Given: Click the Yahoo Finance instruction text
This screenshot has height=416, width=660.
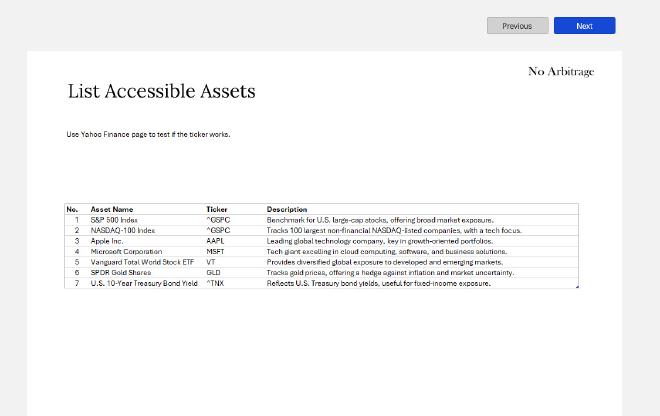Looking at the screenshot, I should tap(148, 134).
